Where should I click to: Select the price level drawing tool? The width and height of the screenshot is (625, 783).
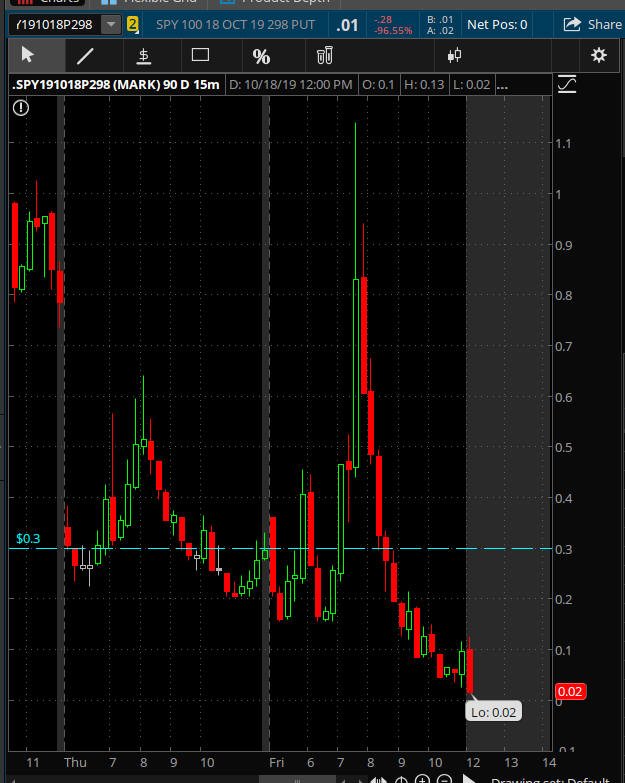(144, 55)
